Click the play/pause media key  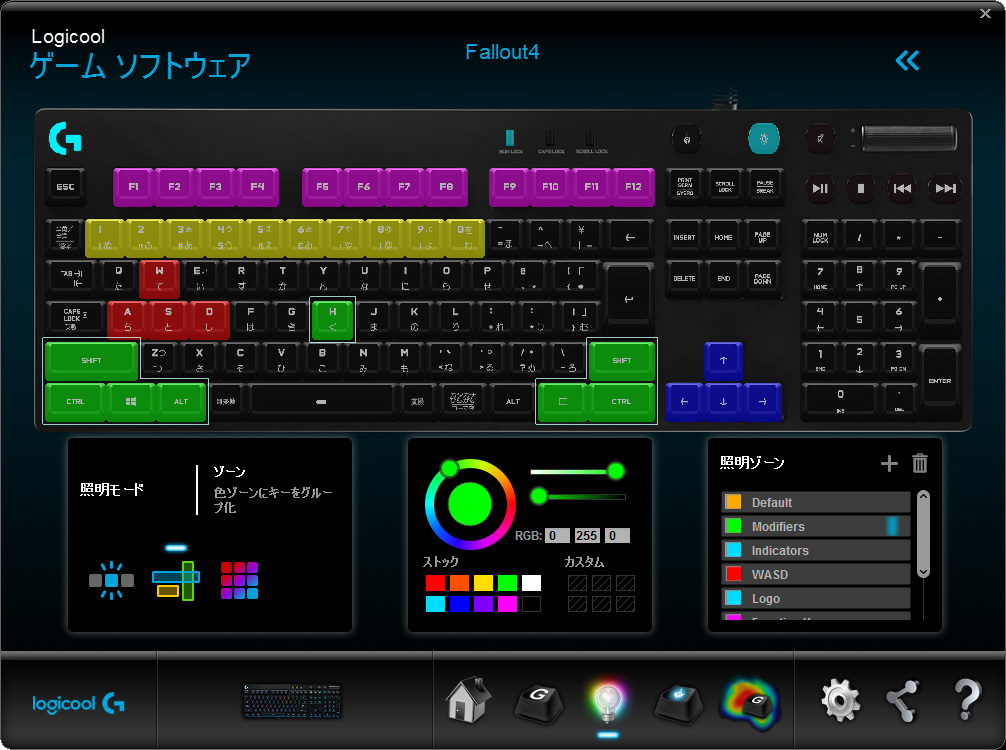[x=820, y=188]
